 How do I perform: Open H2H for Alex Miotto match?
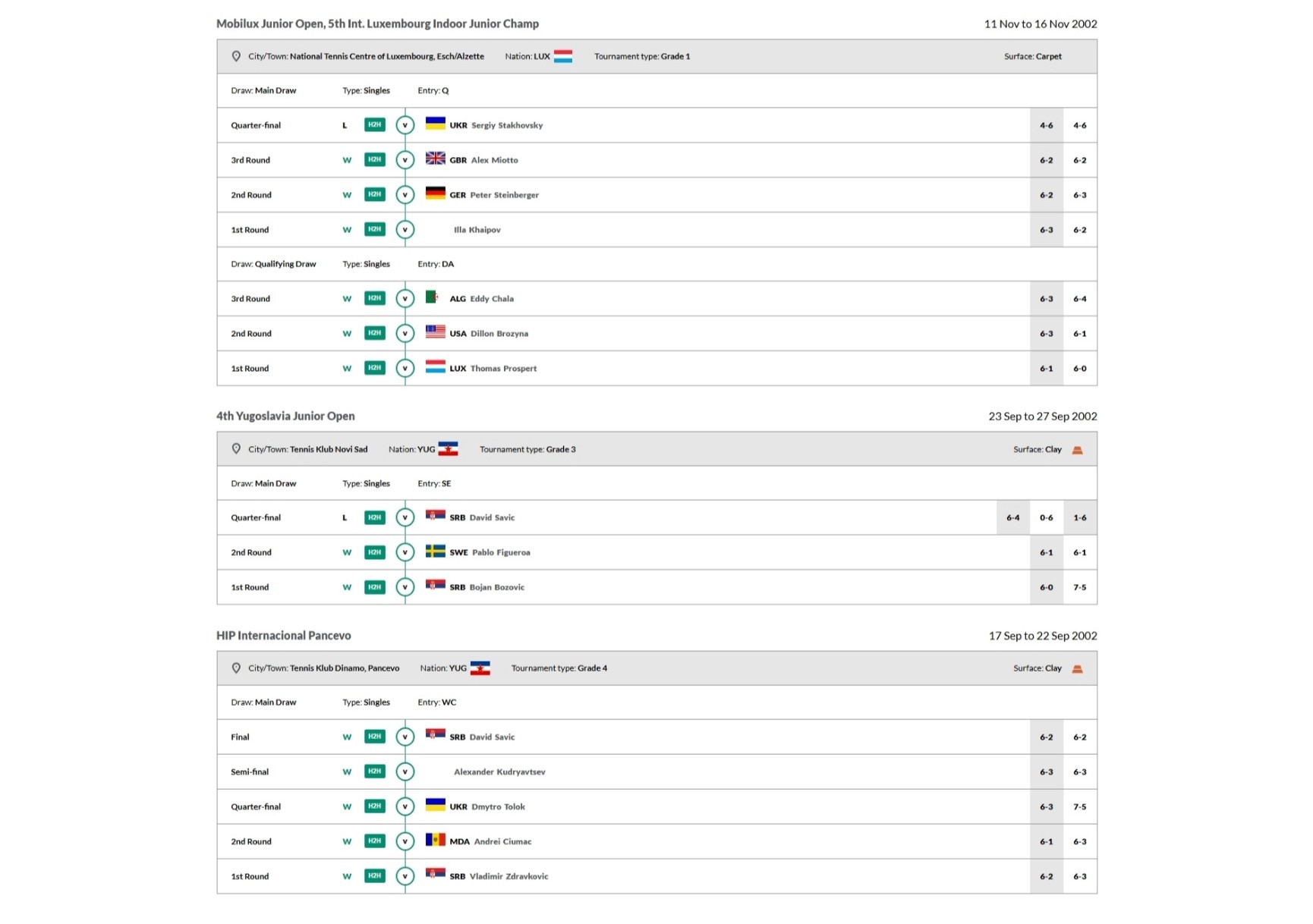tap(374, 160)
